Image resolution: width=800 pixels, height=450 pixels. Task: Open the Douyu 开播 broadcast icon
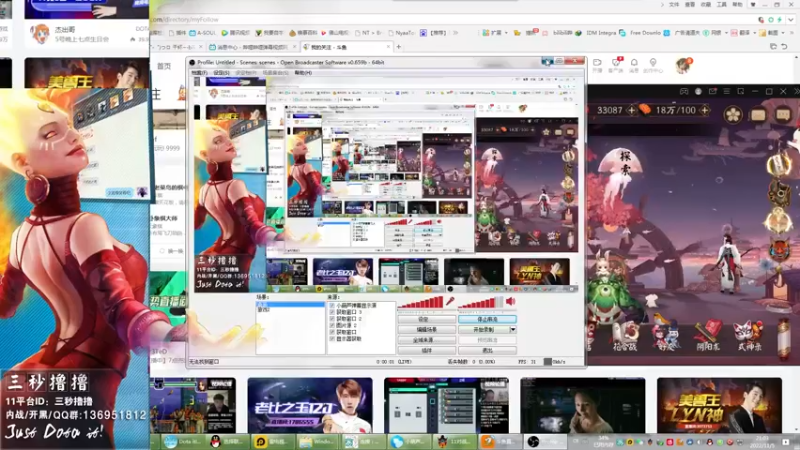click(x=597, y=64)
